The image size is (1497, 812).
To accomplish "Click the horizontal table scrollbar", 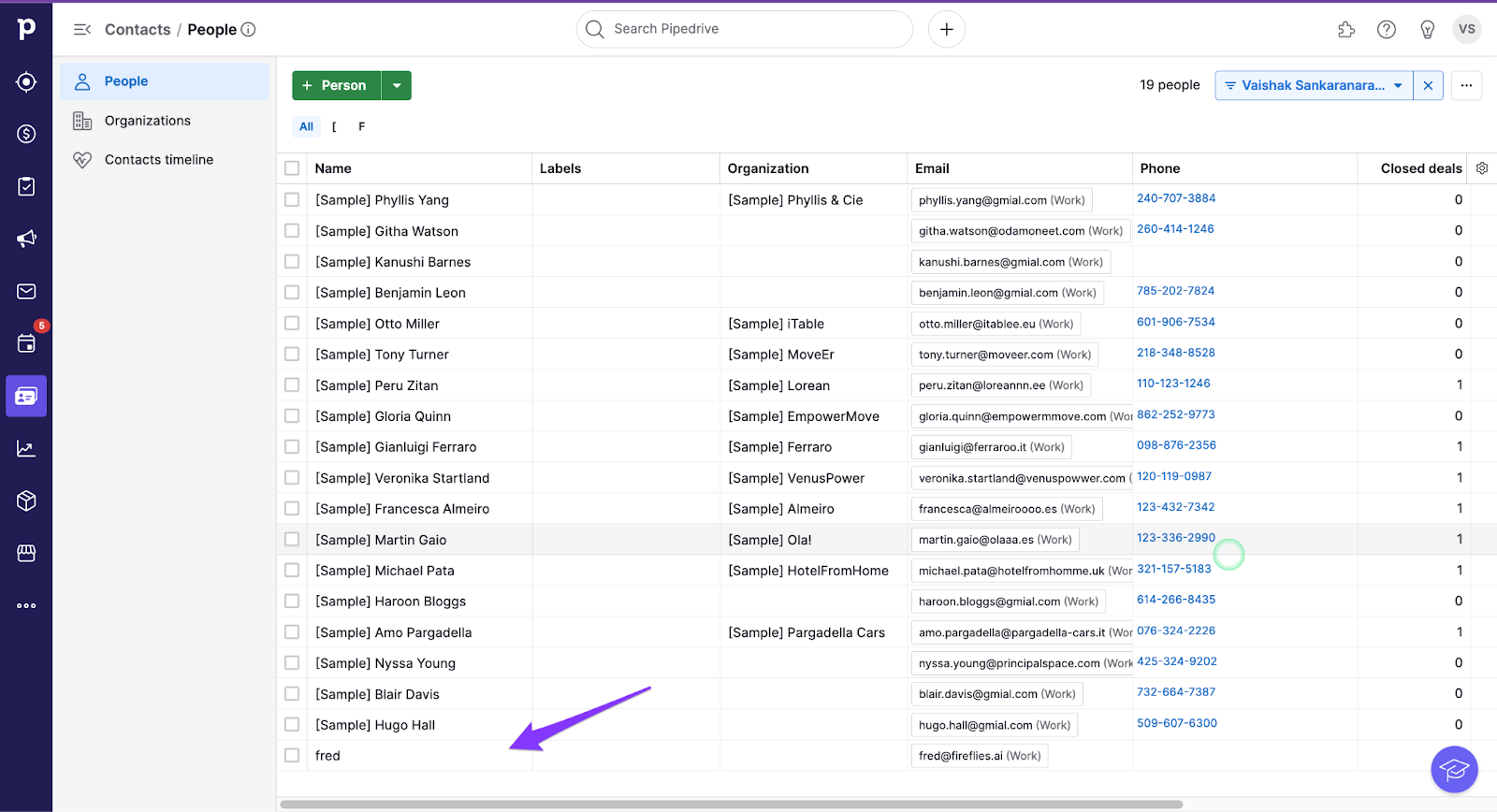I will 731,804.
